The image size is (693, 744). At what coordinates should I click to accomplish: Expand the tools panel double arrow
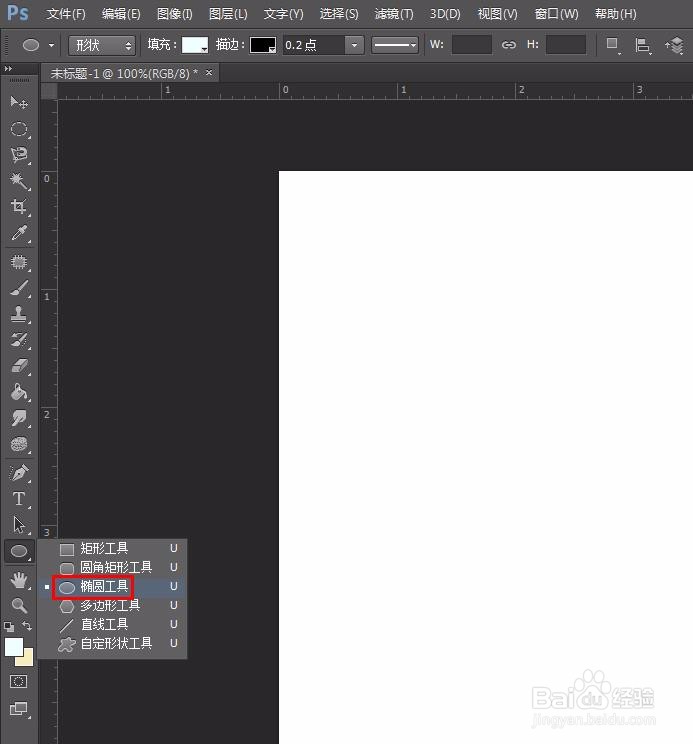coord(8,69)
